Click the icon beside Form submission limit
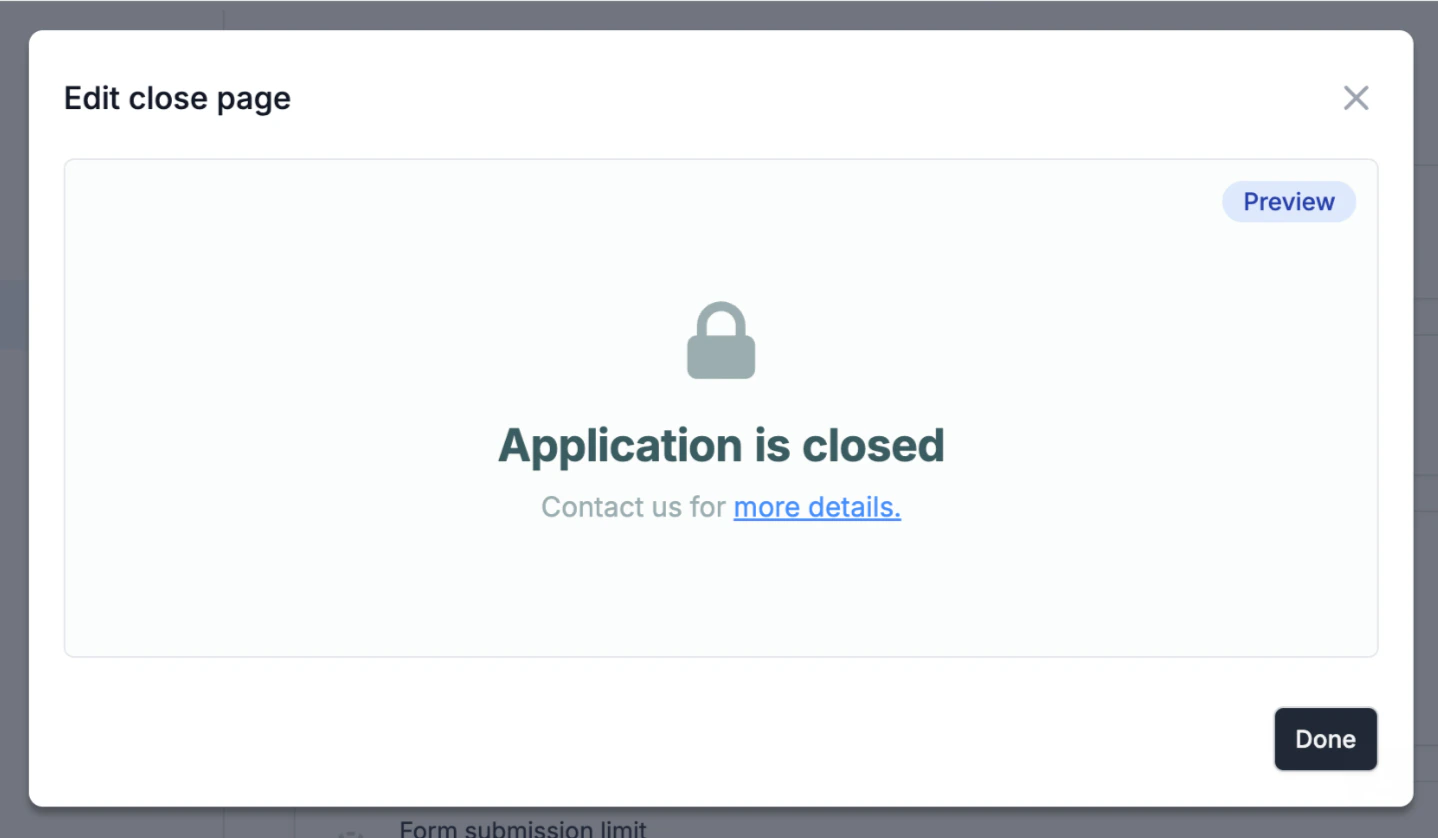The height and width of the screenshot is (838, 1438). click(349, 832)
